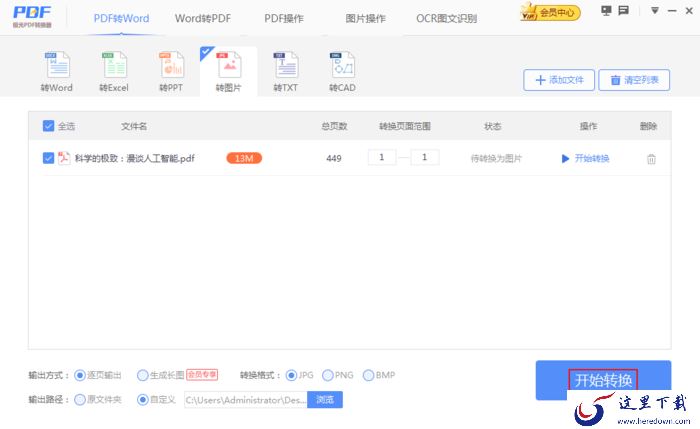700x429 pixels.
Task: Click the output path text field
Action: click(x=246, y=400)
